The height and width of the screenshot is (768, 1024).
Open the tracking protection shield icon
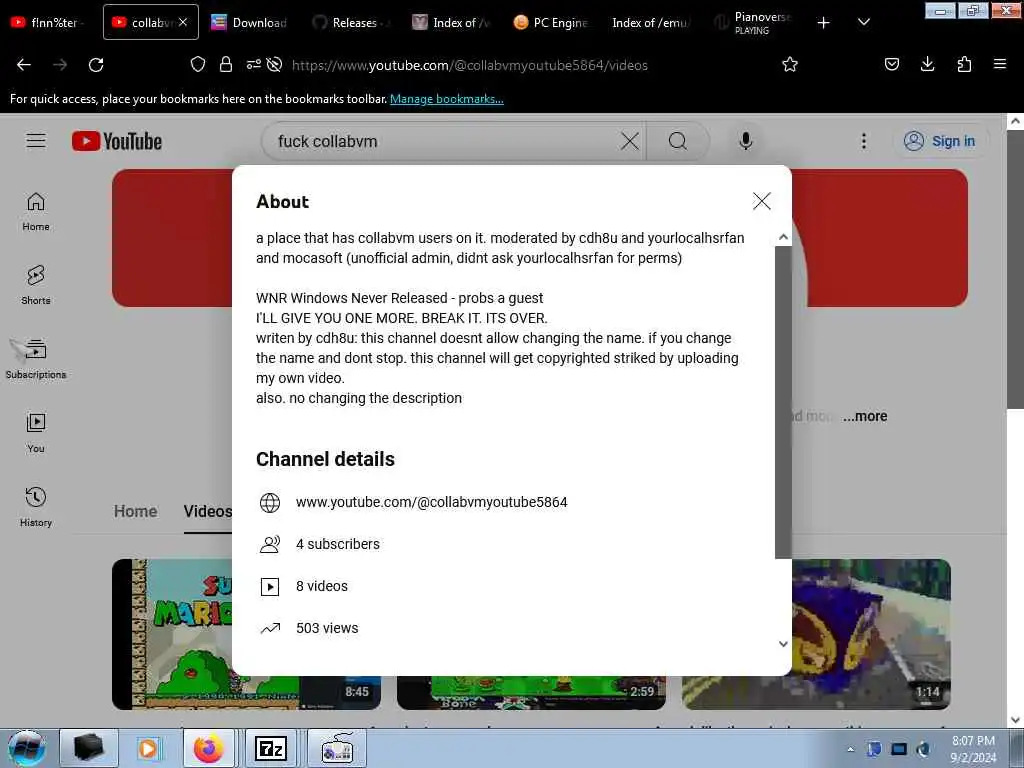[198, 64]
